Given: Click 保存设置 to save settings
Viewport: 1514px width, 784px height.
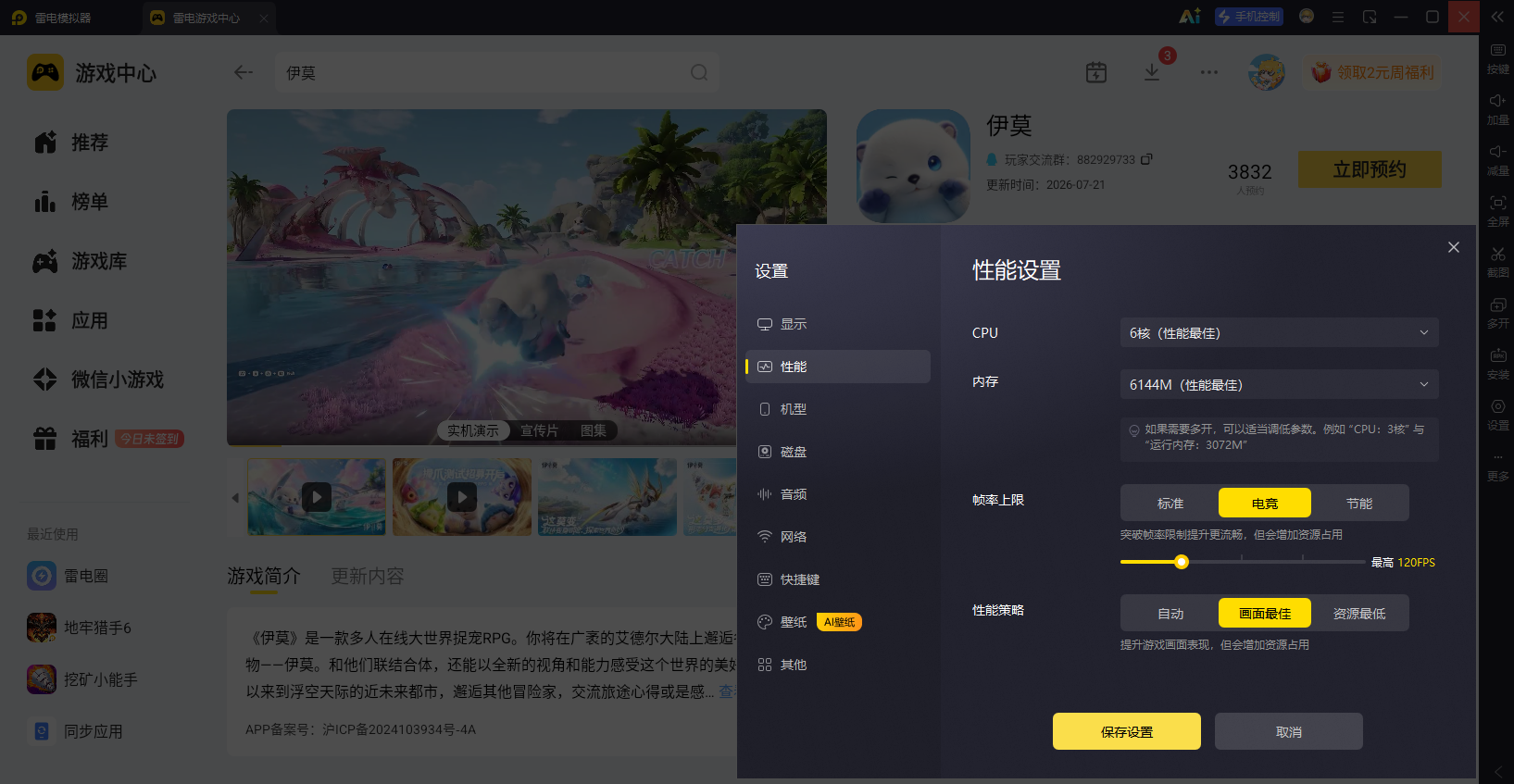Looking at the screenshot, I should point(1127,731).
